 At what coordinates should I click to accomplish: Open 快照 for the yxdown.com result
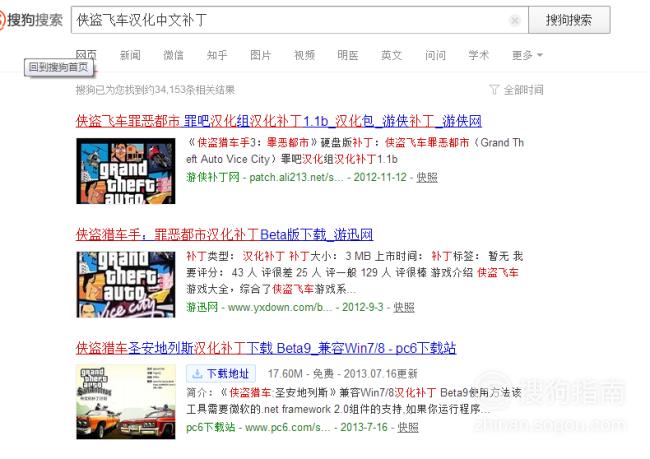(403, 307)
